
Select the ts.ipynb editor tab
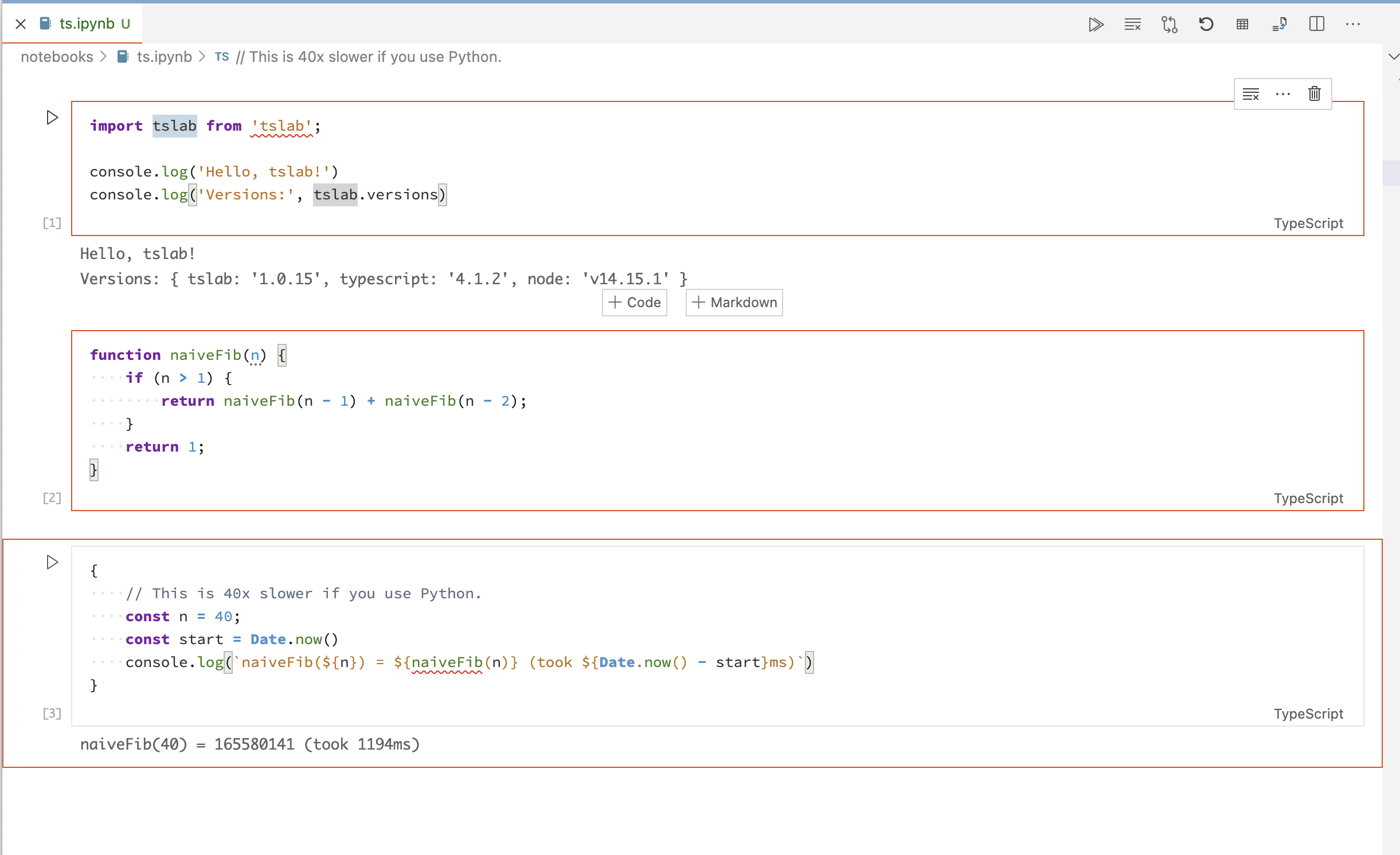pos(87,23)
